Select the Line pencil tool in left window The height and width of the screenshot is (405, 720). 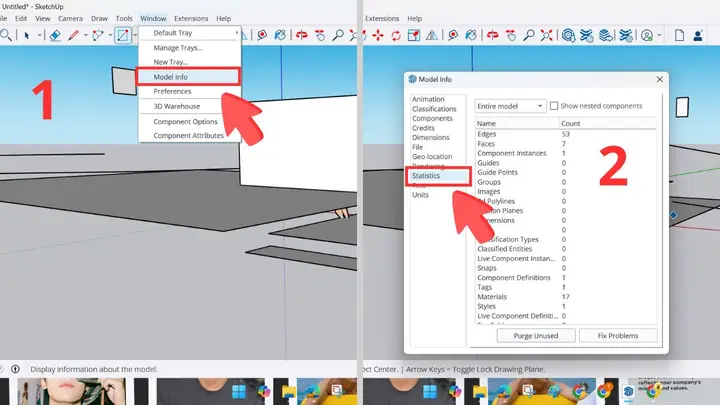[73, 35]
